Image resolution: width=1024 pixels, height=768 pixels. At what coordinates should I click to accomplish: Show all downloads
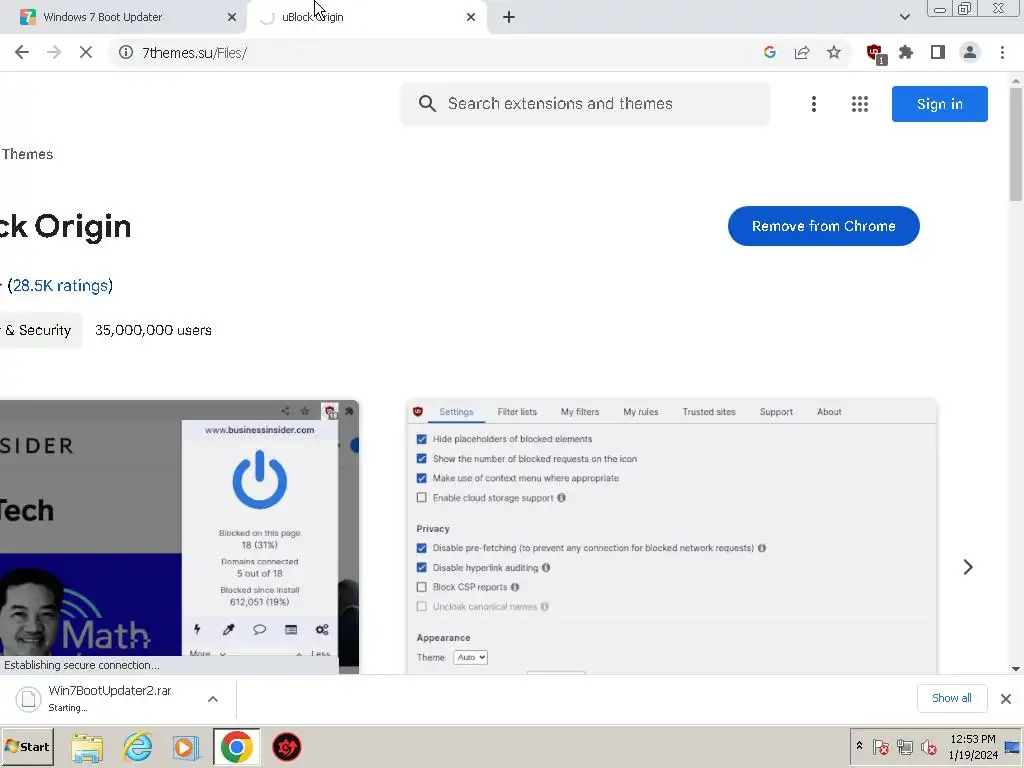click(x=951, y=698)
